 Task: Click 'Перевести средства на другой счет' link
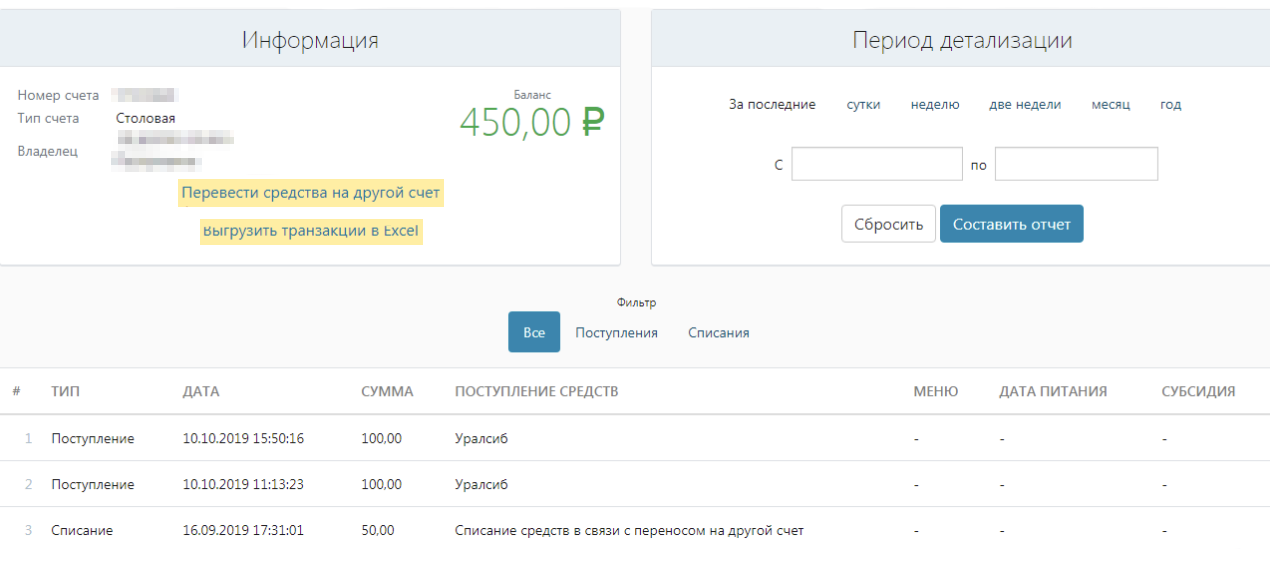pyautogui.click(x=310, y=193)
